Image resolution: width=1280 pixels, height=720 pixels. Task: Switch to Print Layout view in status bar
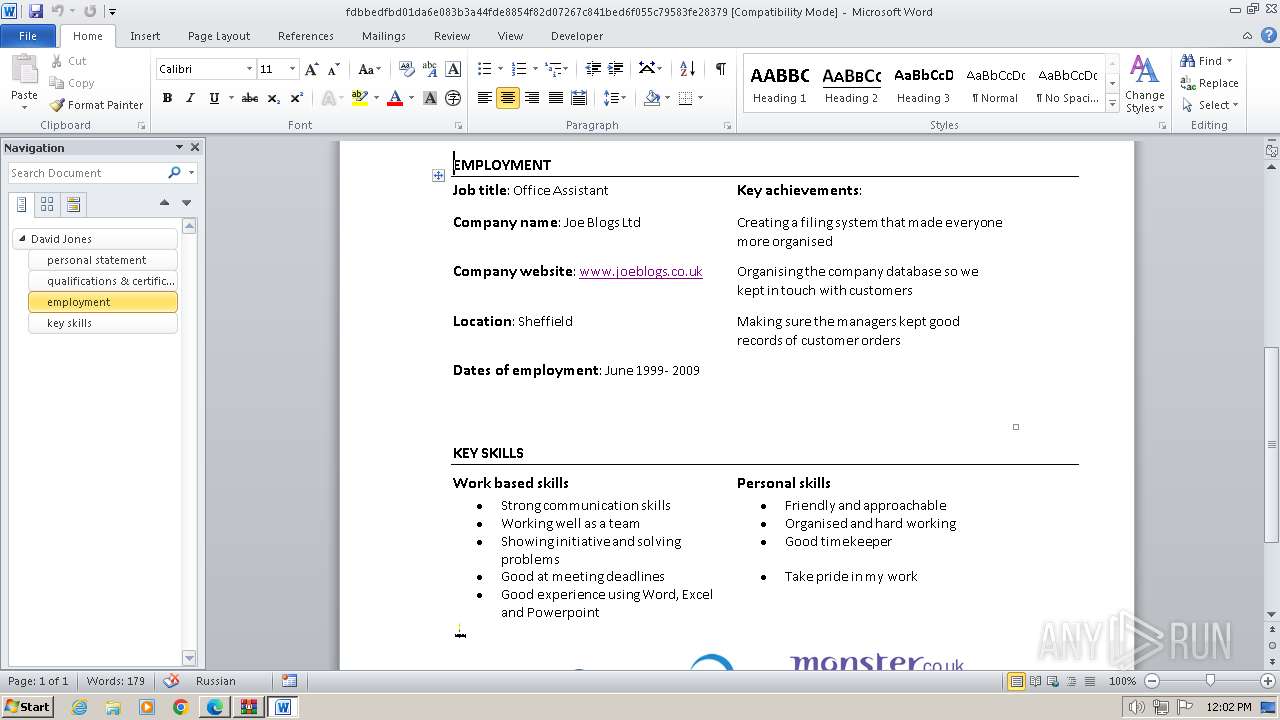[x=1016, y=681]
